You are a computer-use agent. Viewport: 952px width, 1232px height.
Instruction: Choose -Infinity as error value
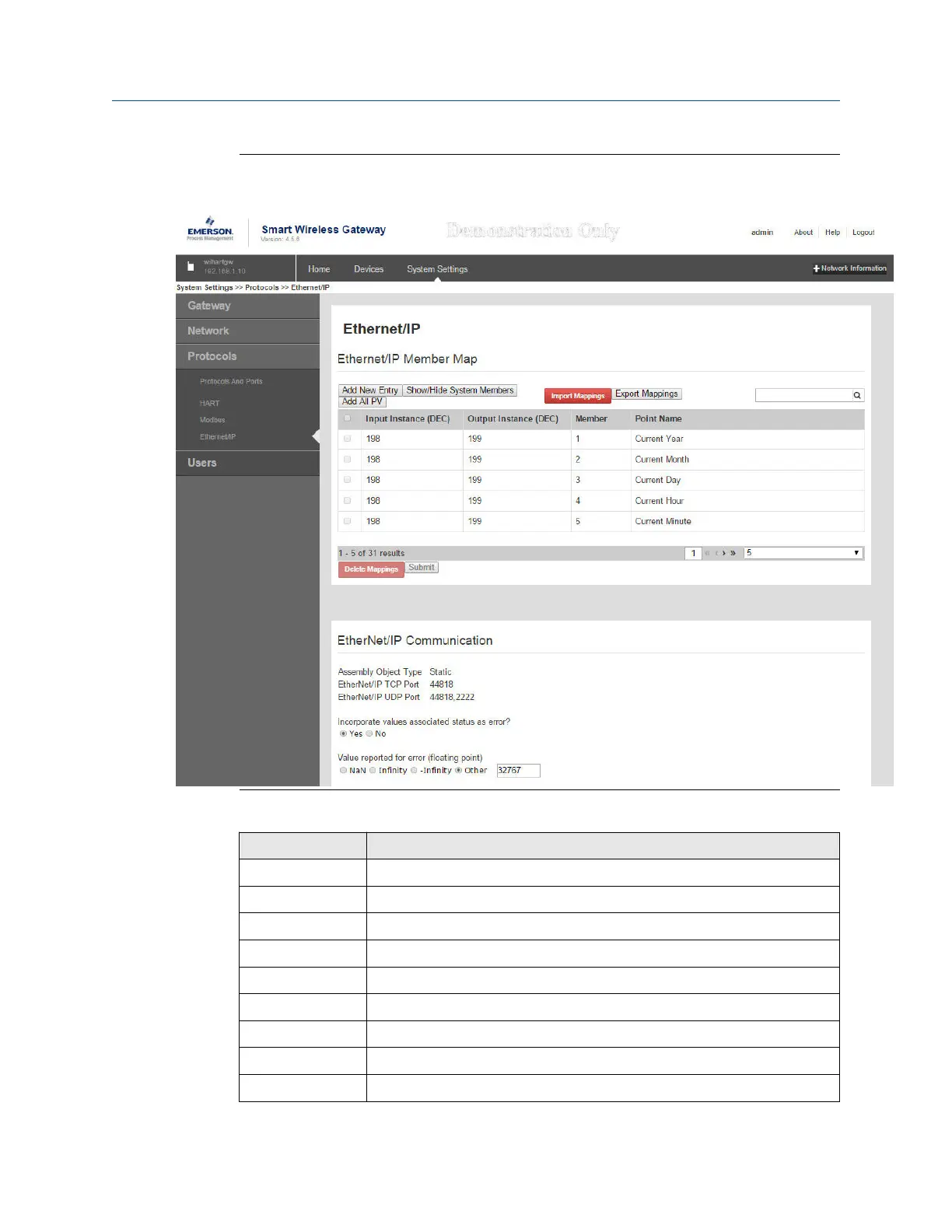click(414, 770)
